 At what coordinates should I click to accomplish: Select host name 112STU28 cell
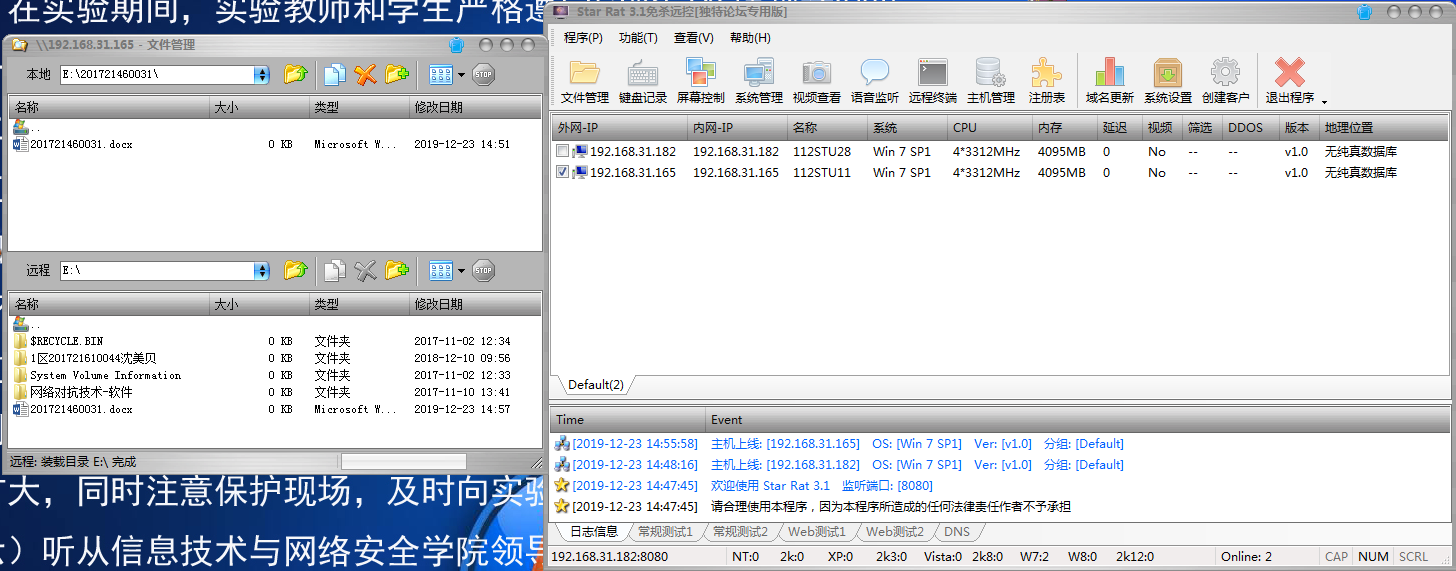pos(822,151)
